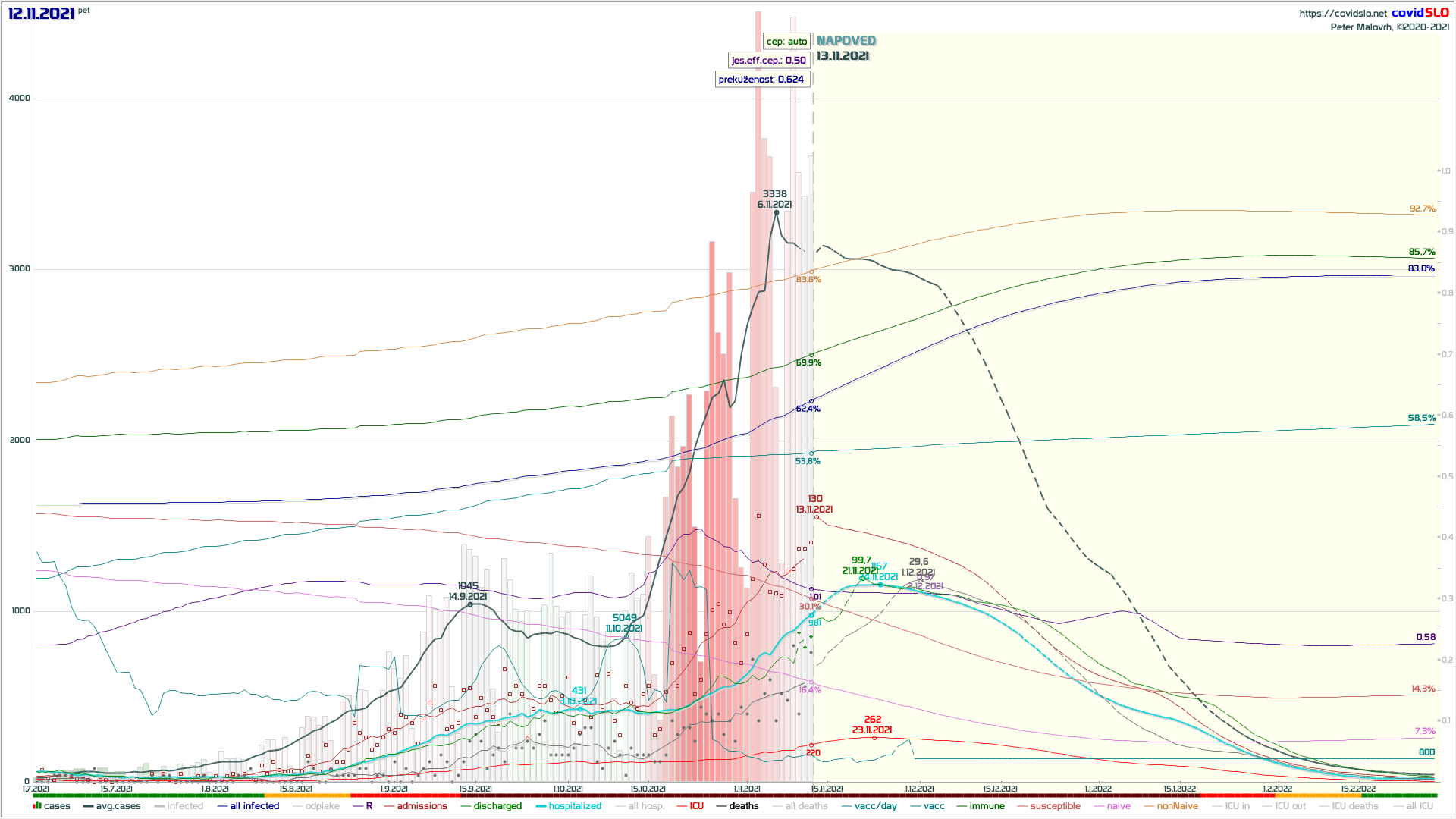Image resolution: width=1456 pixels, height=819 pixels.
Task: Hide the hospitalized series via legend
Action: pos(575,806)
